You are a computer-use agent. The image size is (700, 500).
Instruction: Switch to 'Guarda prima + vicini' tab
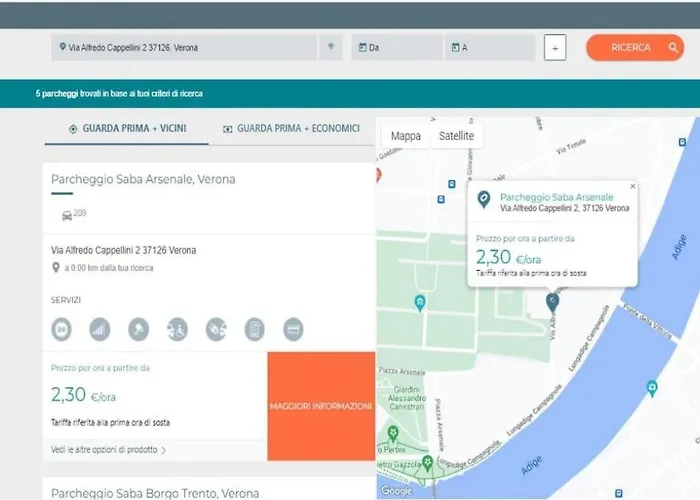point(127,129)
